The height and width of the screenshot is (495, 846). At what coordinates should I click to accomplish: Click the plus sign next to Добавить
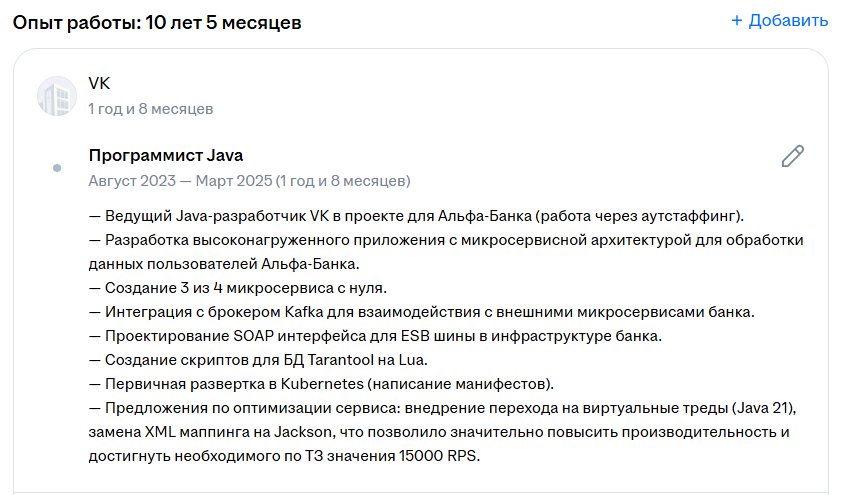click(736, 21)
